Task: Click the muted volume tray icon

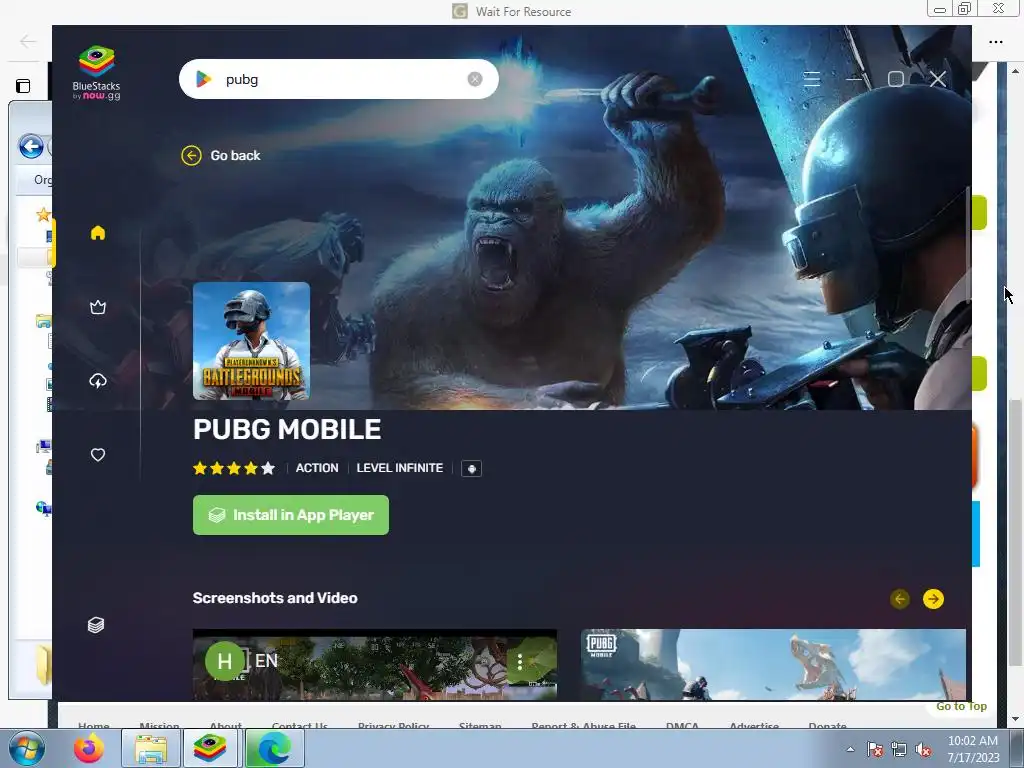Action: point(923,749)
